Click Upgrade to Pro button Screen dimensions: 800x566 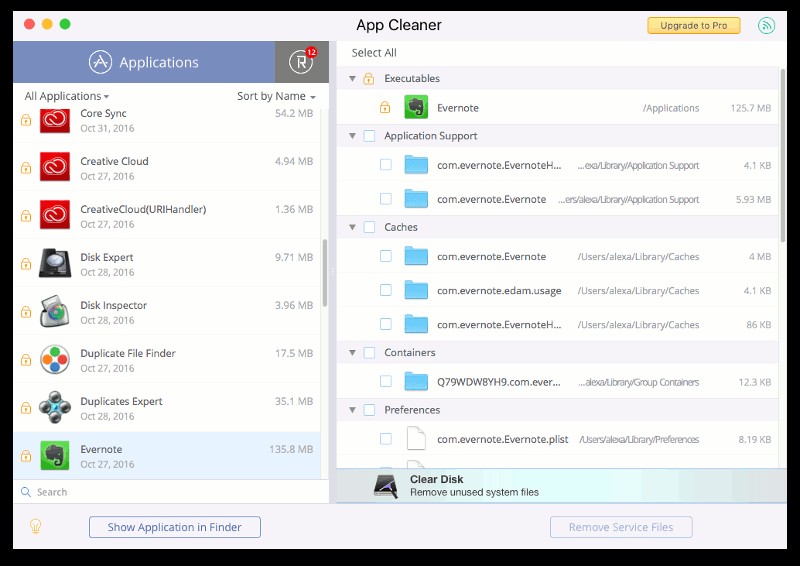693,26
